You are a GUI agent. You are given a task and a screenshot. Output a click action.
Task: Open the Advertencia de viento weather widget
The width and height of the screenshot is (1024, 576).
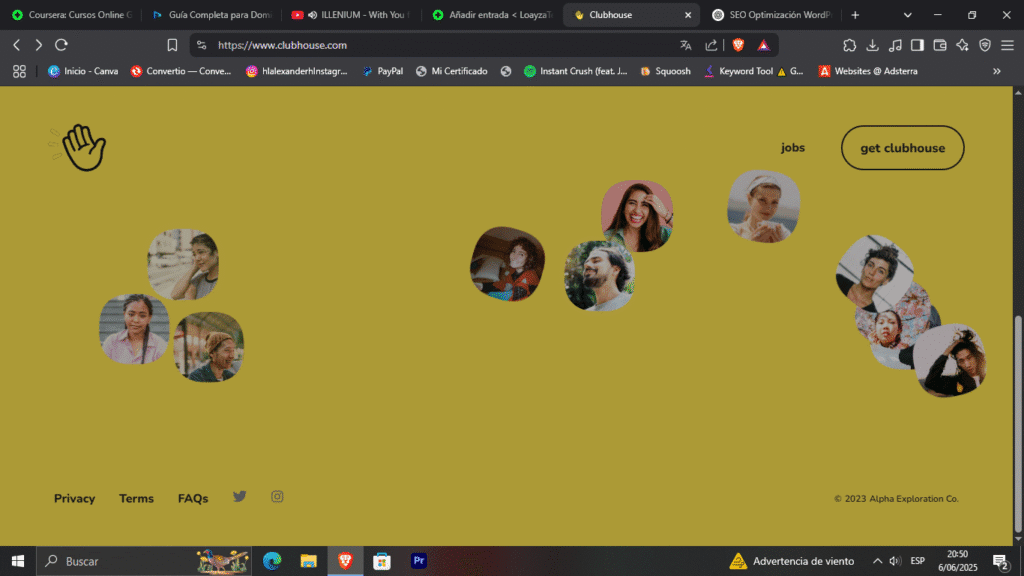click(792, 561)
